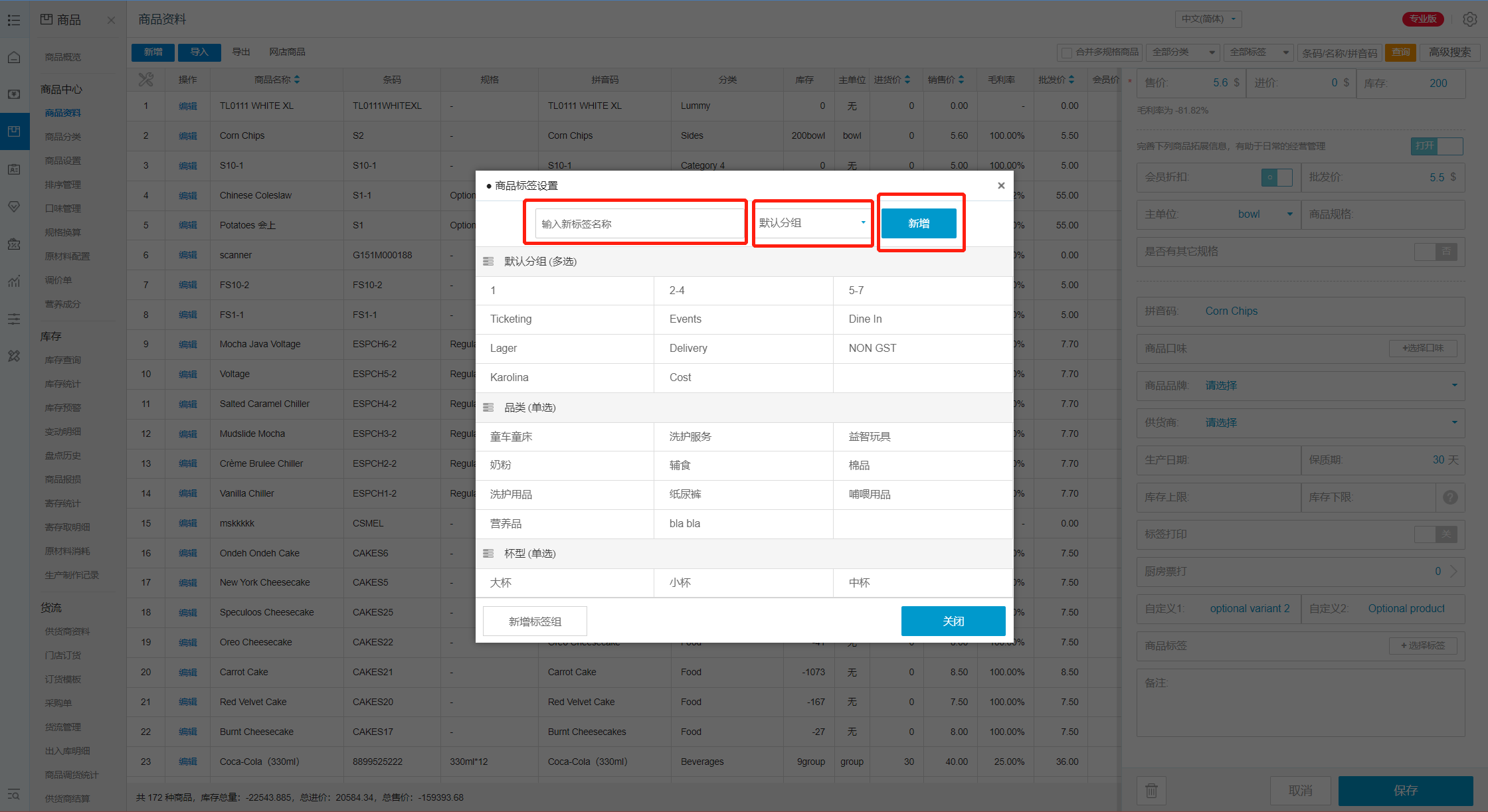Click the wrench column settings icon
Image resolution: width=1488 pixels, height=812 pixels.
145,80
